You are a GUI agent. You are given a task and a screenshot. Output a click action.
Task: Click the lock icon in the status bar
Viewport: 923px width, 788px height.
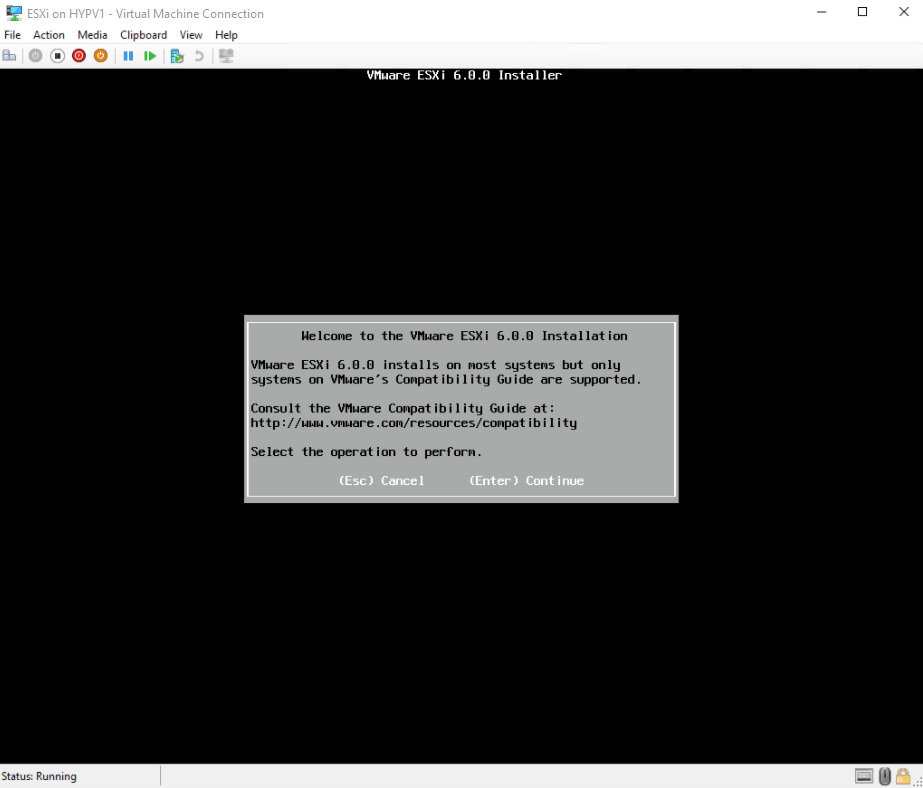click(x=902, y=776)
